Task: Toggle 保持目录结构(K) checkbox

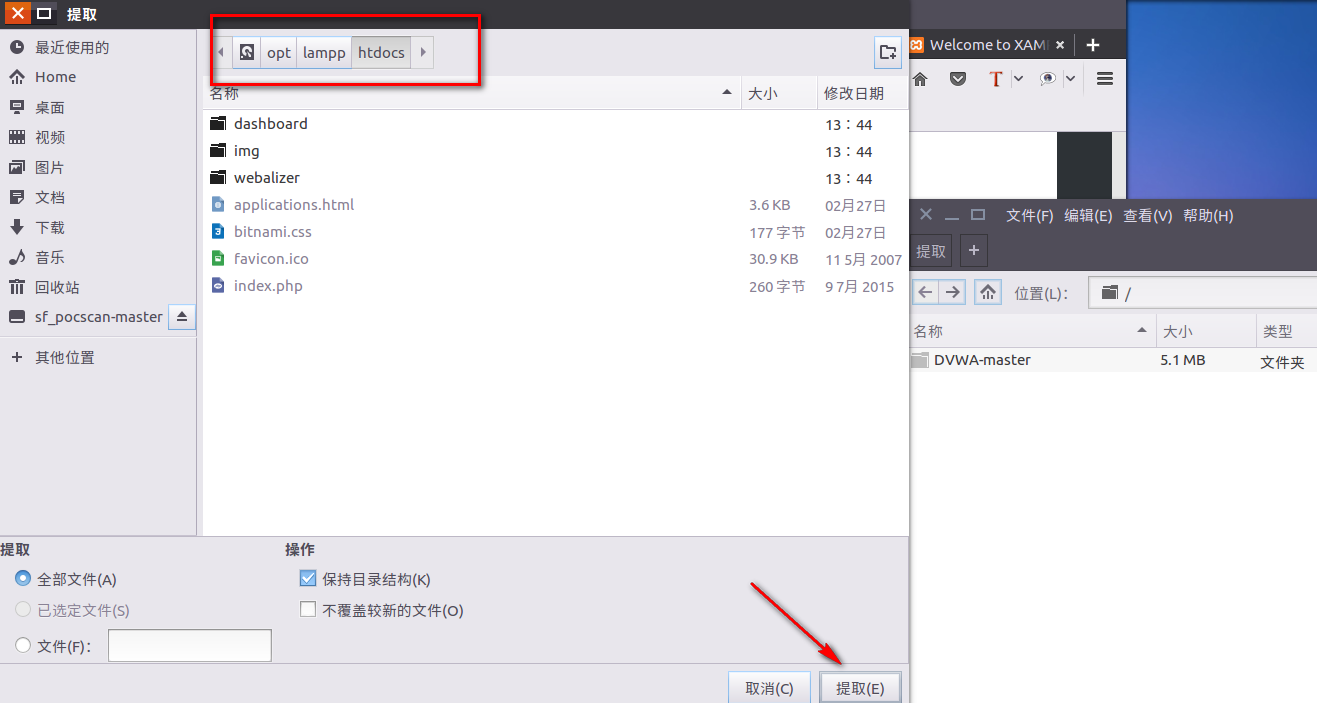Action: 308,579
